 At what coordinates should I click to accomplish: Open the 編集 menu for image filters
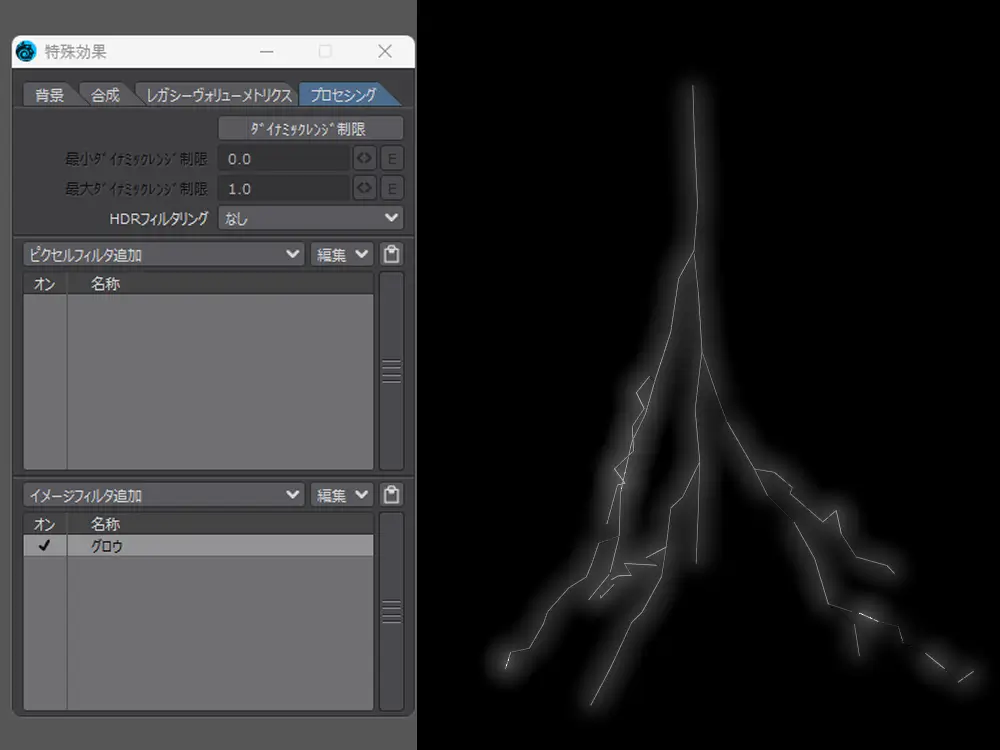[341, 495]
